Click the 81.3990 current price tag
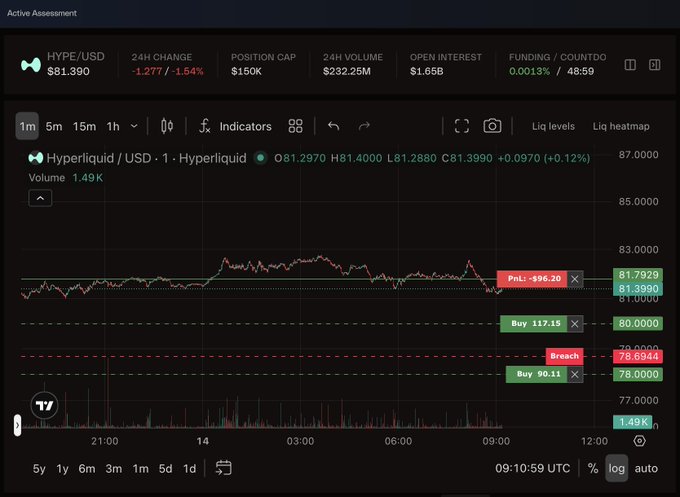This screenshot has height=497, width=680. pyautogui.click(x=638, y=289)
